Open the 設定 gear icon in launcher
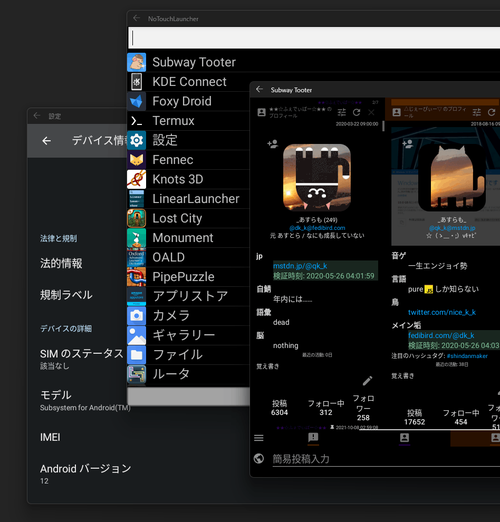The width and height of the screenshot is (500, 522). (x=136, y=140)
